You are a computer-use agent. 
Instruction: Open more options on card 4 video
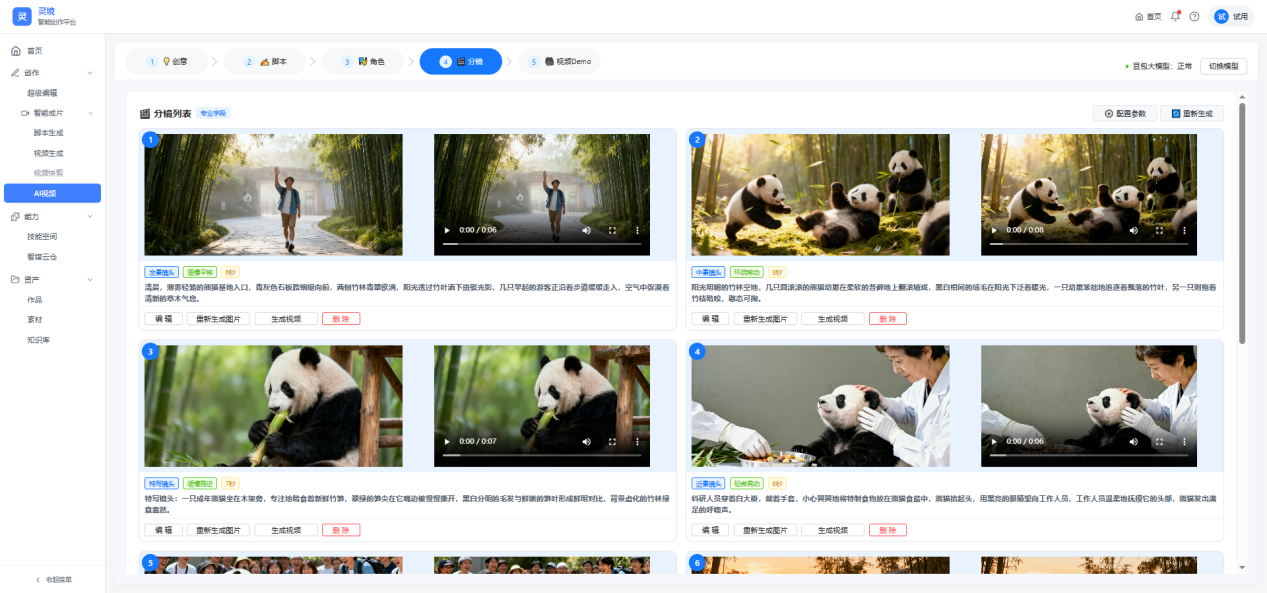1184,441
